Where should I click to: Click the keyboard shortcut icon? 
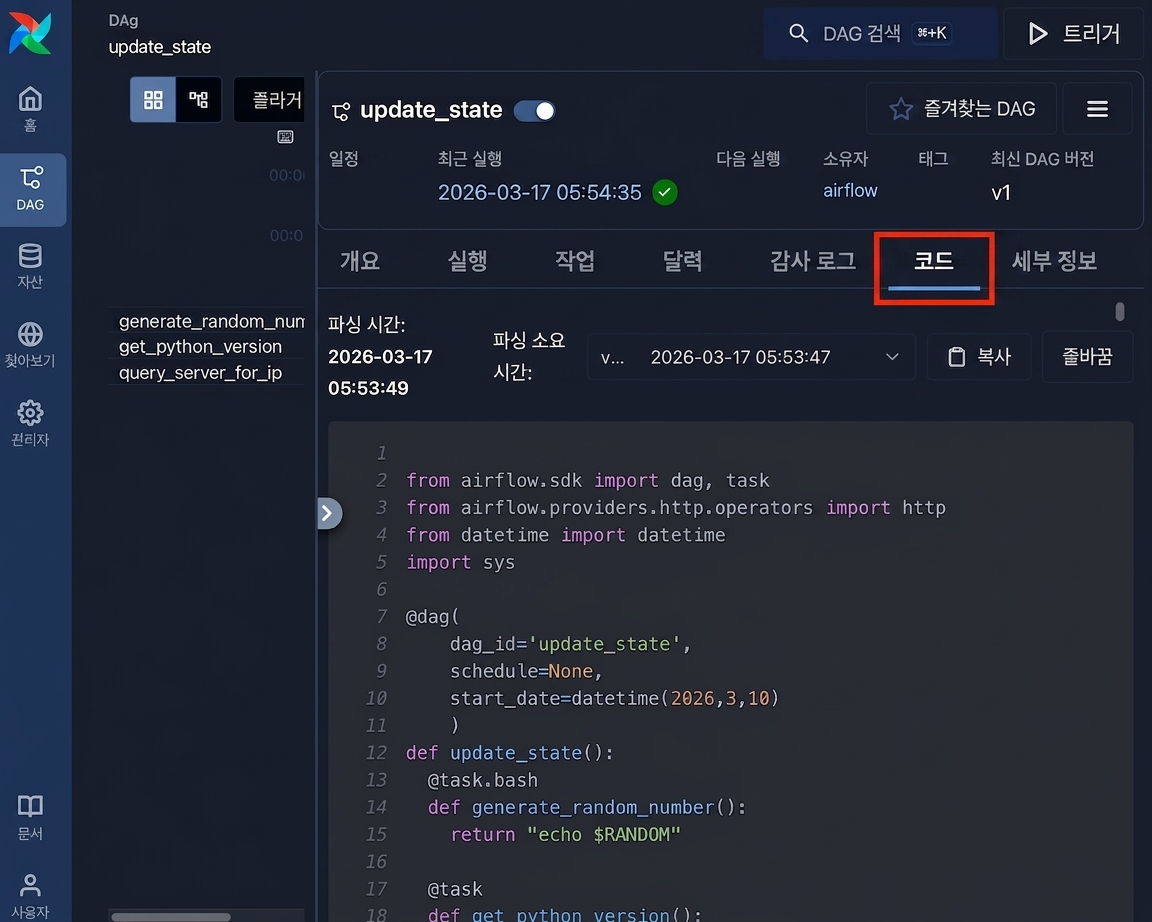285,137
